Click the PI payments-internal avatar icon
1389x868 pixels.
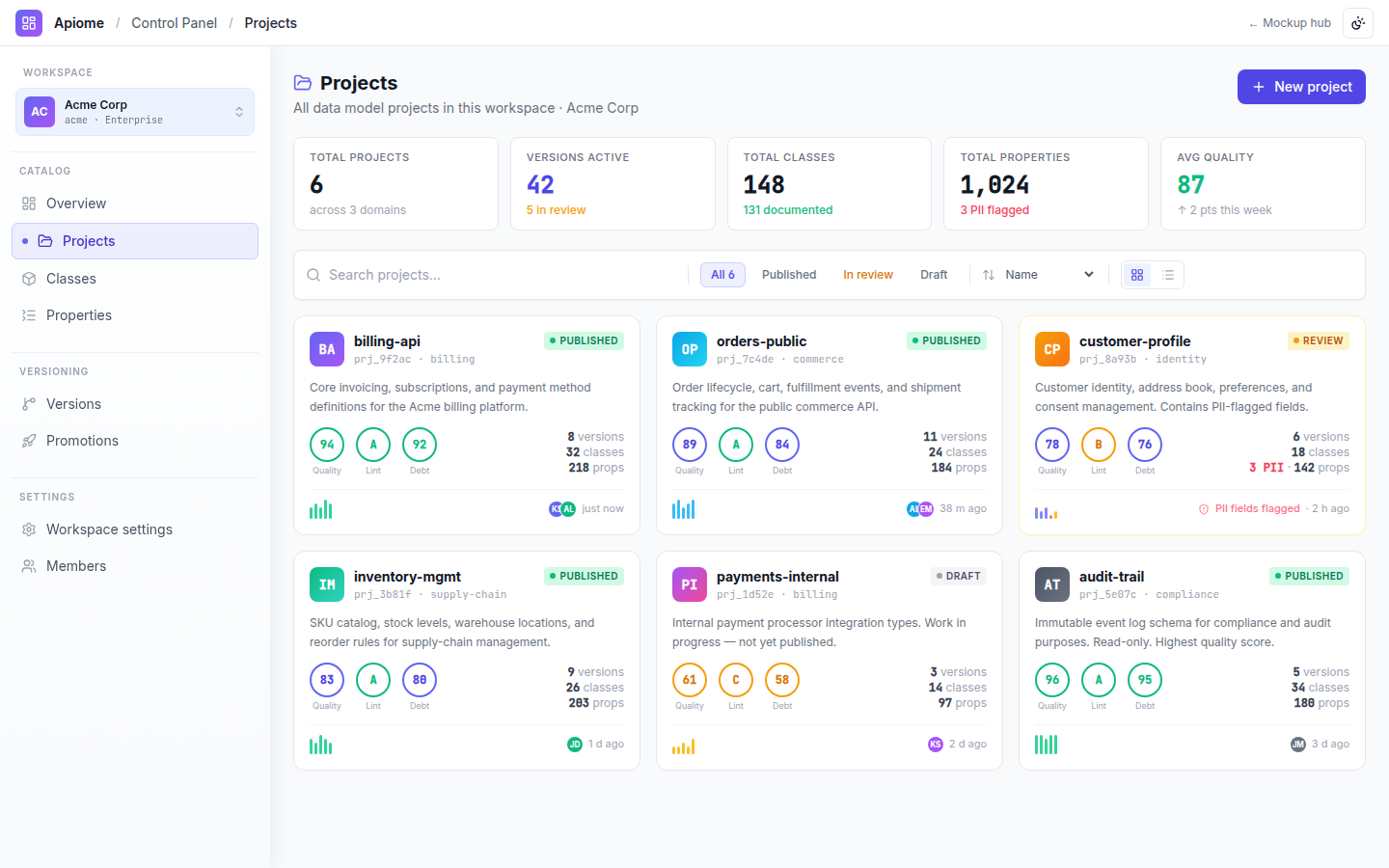(690, 584)
